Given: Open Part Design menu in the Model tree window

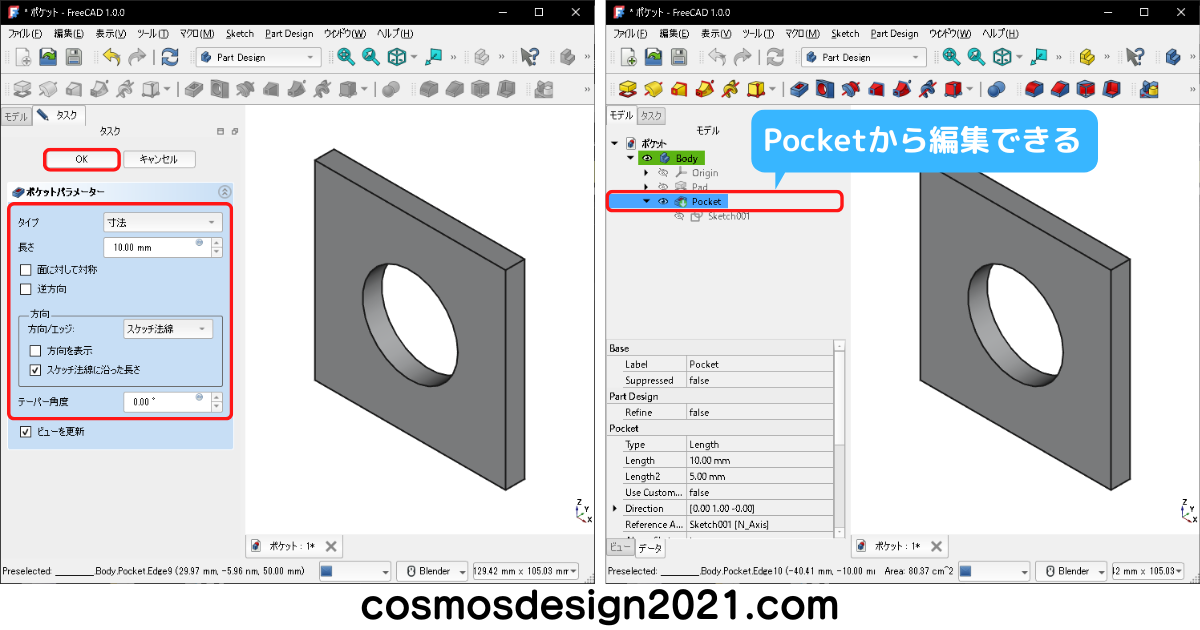Looking at the screenshot, I should tap(893, 33).
